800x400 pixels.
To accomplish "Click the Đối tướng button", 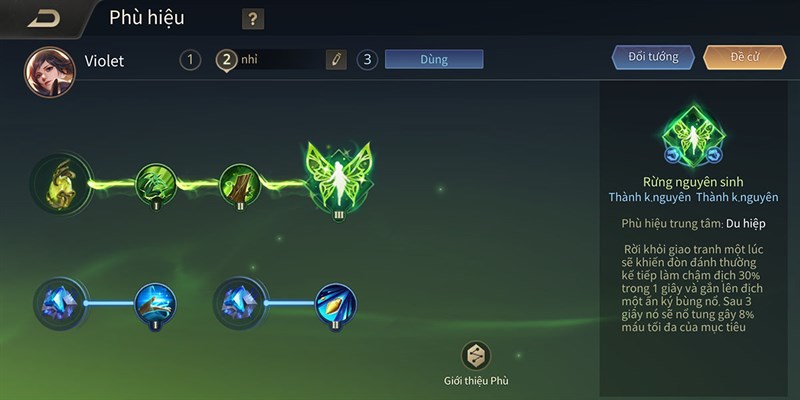I will coord(653,57).
